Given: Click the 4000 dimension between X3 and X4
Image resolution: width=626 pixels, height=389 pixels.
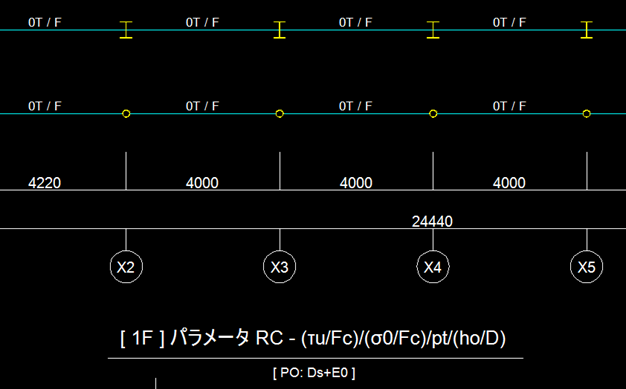Looking at the screenshot, I should [x=356, y=183].
